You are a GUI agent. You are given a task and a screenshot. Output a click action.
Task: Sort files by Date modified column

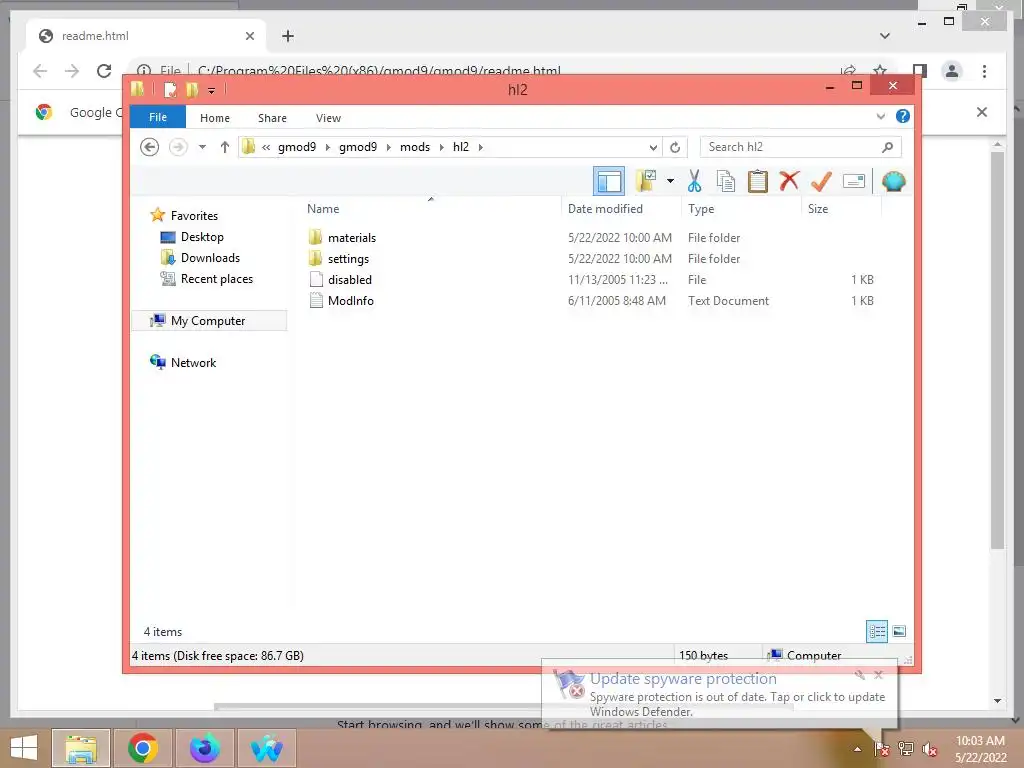(605, 209)
